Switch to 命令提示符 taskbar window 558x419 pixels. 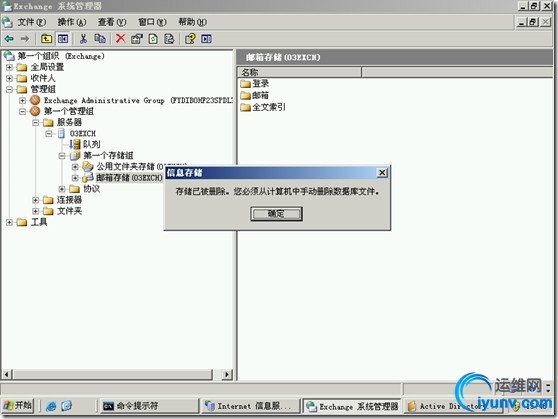tap(149, 406)
